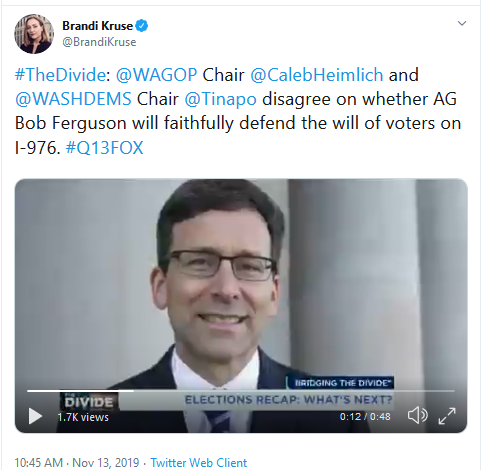
Task: Seek along the video progress bar
Action: [x=241, y=391]
